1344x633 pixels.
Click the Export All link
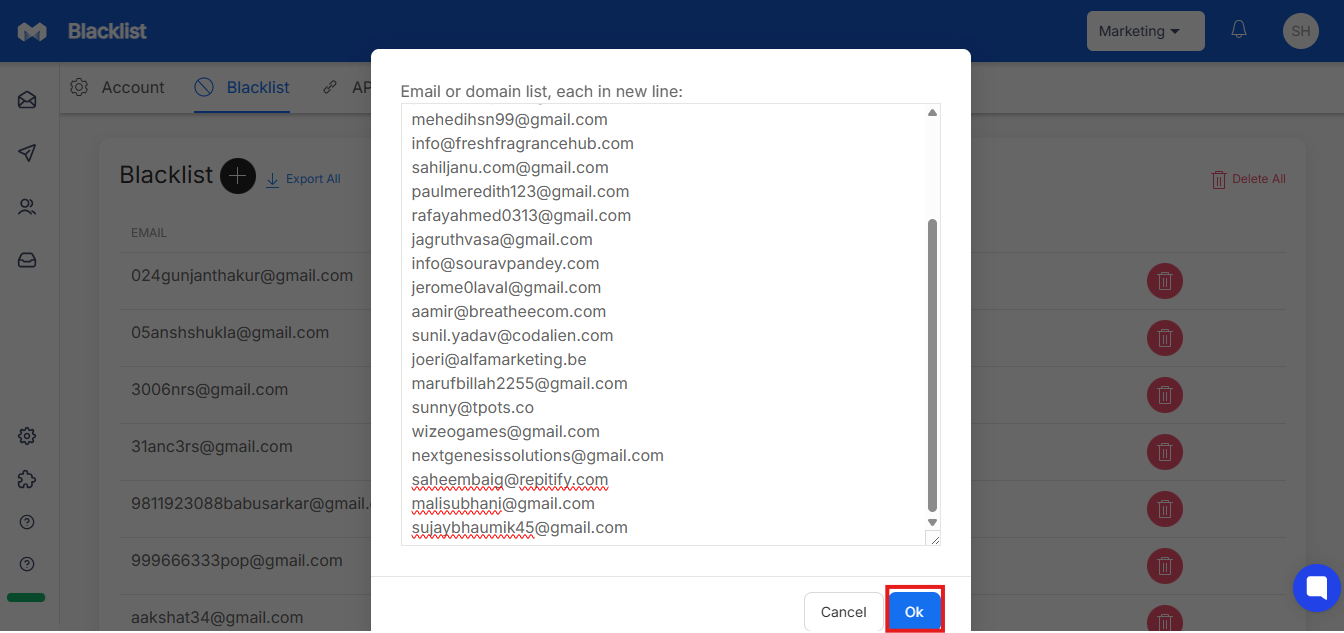pyautogui.click(x=303, y=179)
